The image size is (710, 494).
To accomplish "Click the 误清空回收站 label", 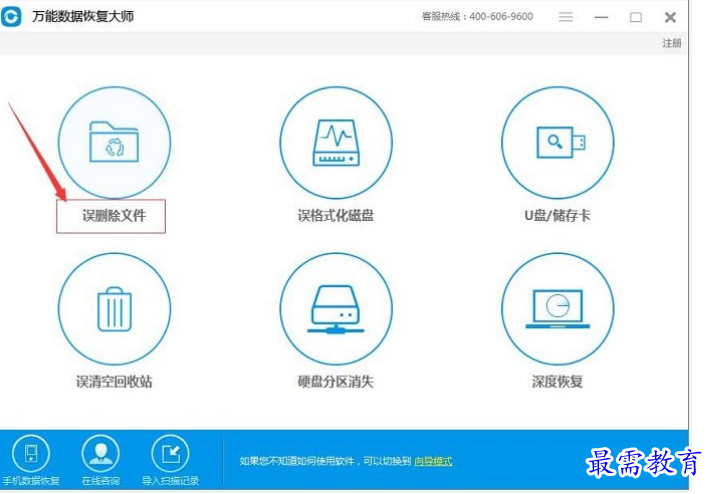I will coord(114,382).
